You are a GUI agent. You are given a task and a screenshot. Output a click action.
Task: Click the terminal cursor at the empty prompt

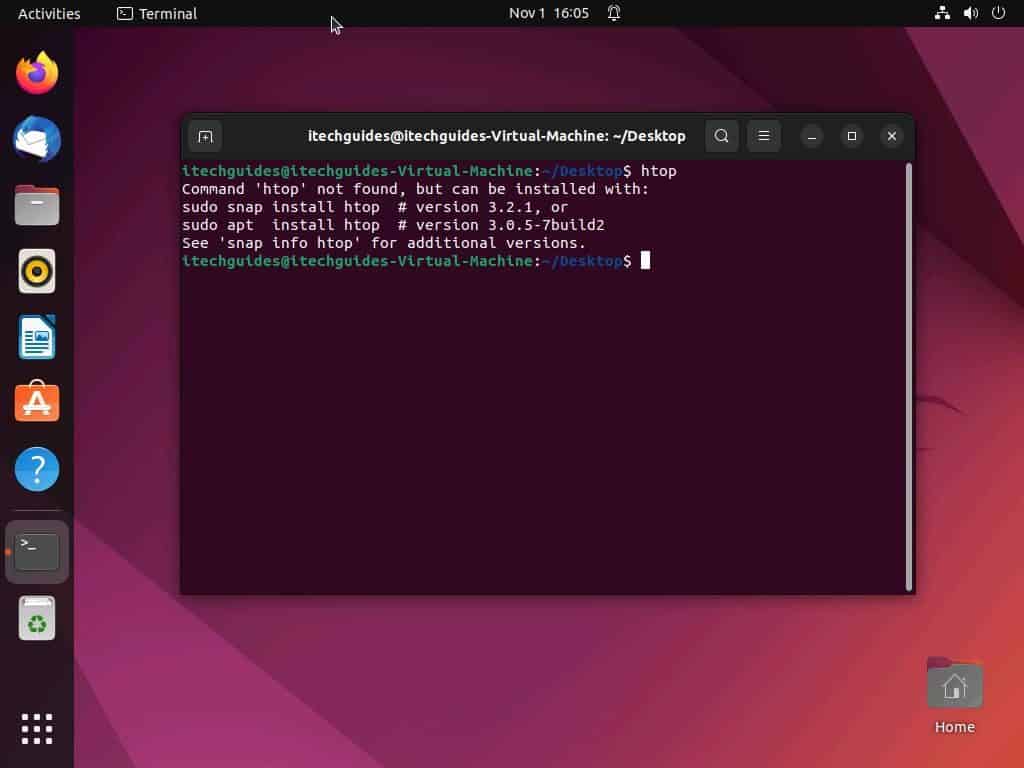point(645,261)
